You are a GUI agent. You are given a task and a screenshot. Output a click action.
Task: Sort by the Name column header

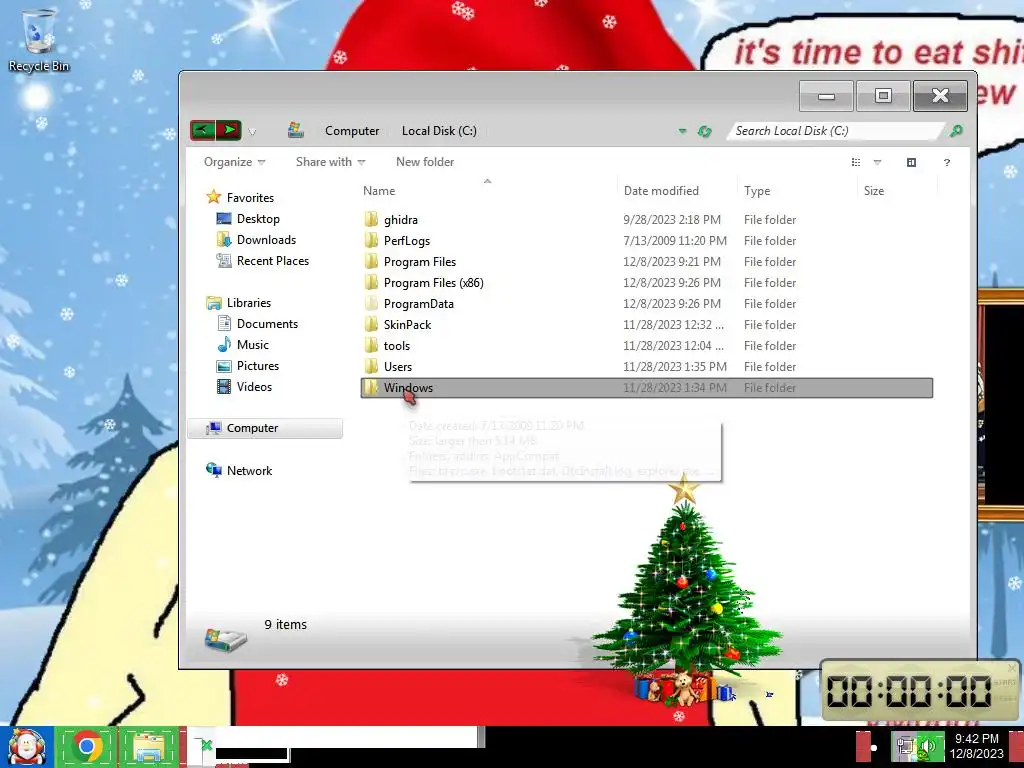click(x=379, y=191)
